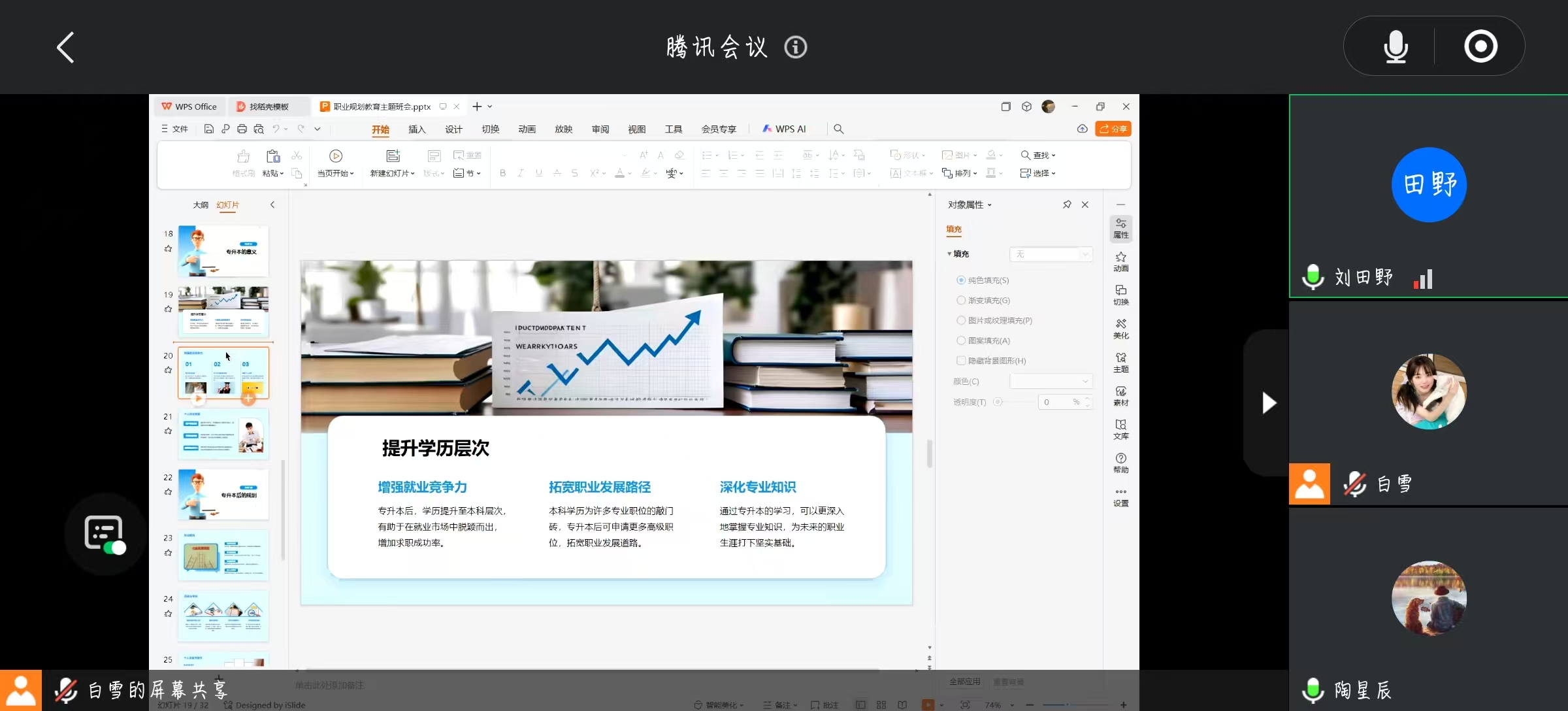Click the Paste clipboard icon
The width and height of the screenshot is (1568, 711).
273,156
